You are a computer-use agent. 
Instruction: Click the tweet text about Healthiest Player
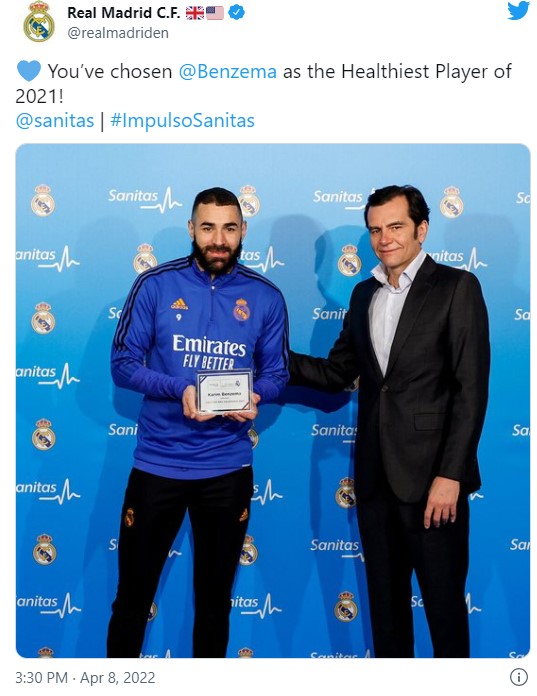(264, 83)
